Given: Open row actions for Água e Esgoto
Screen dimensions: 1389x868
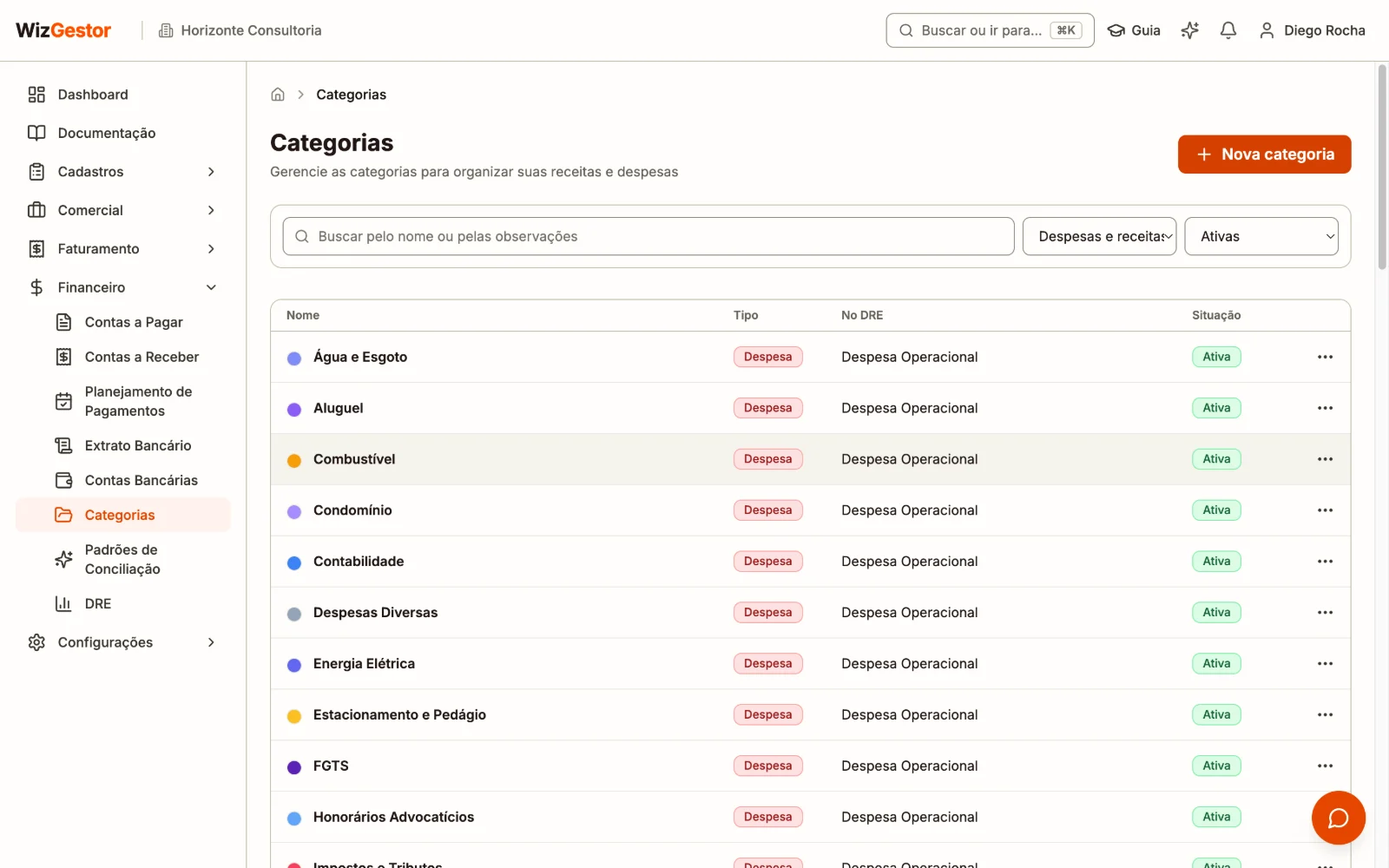Looking at the screenshot, I should tap(1325, 357).
